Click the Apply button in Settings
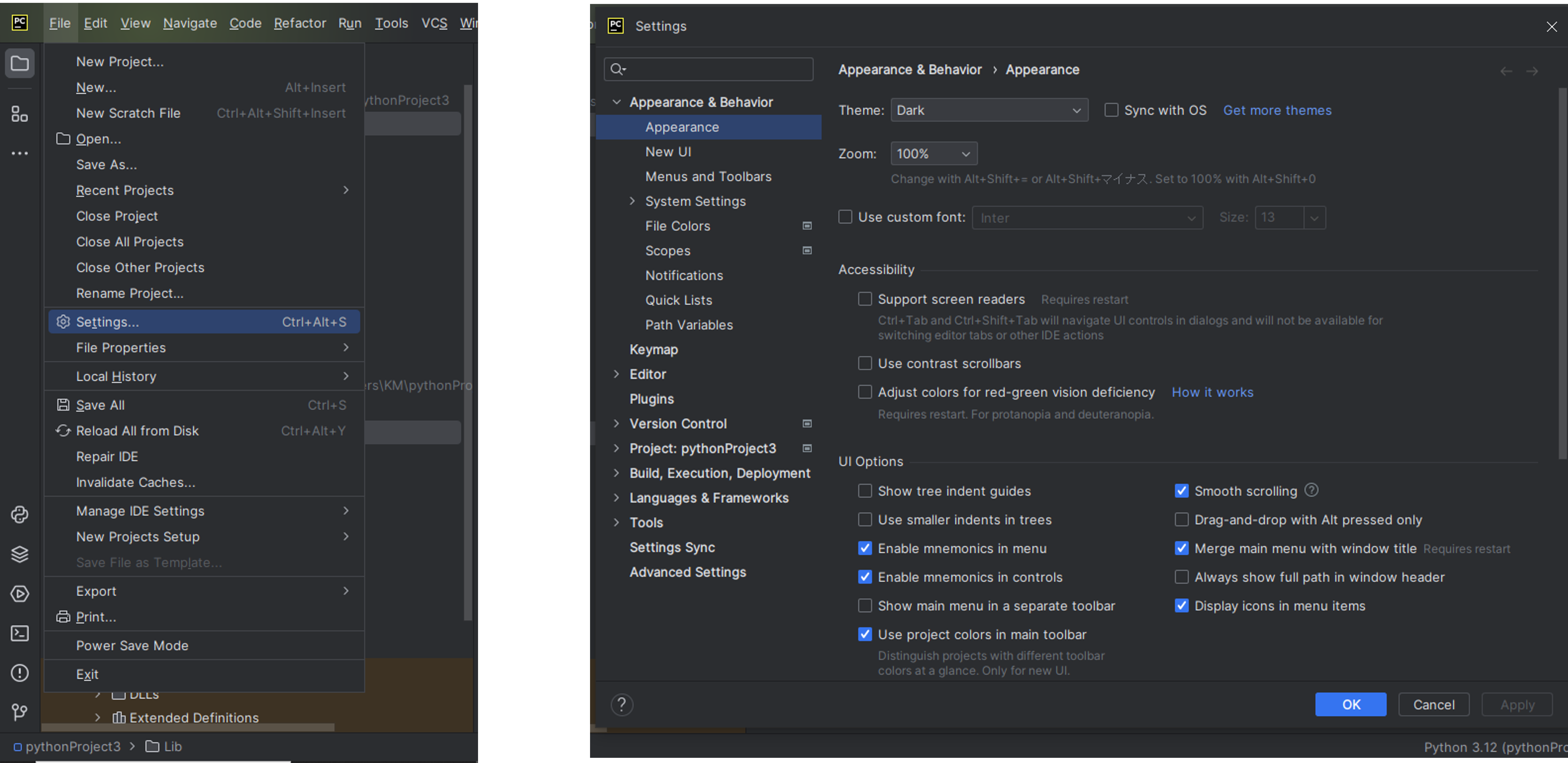This screenshot has width=1568, height=763. click(1517, 705)
